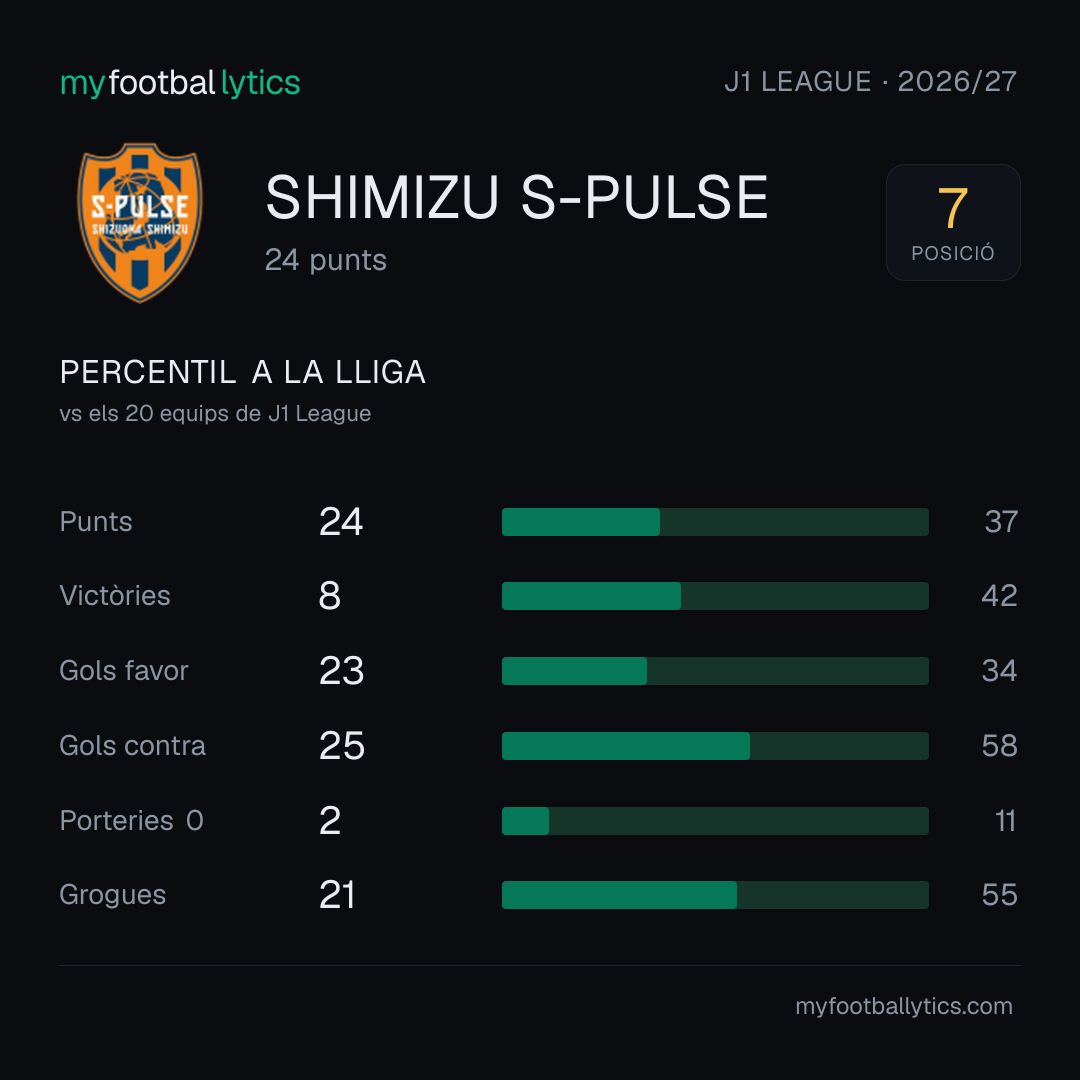
Task: Click the Shimizu S-Pulse club crest
Action: (140, 222)
